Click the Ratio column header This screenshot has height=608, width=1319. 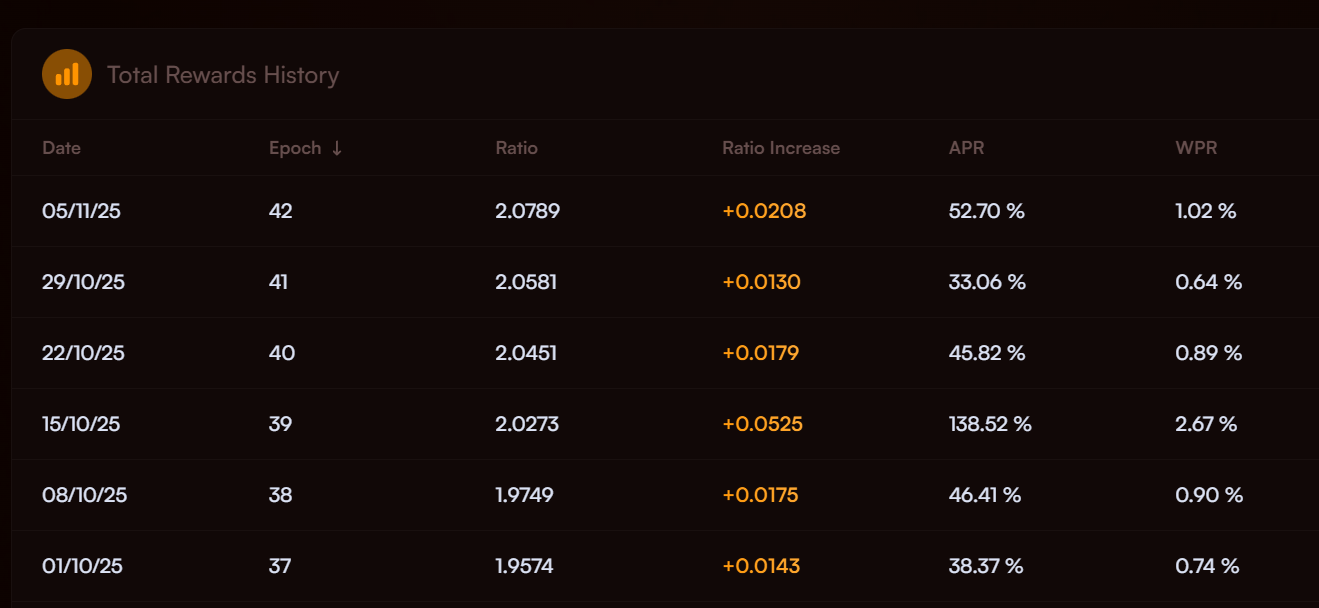(x=516, y=148)
